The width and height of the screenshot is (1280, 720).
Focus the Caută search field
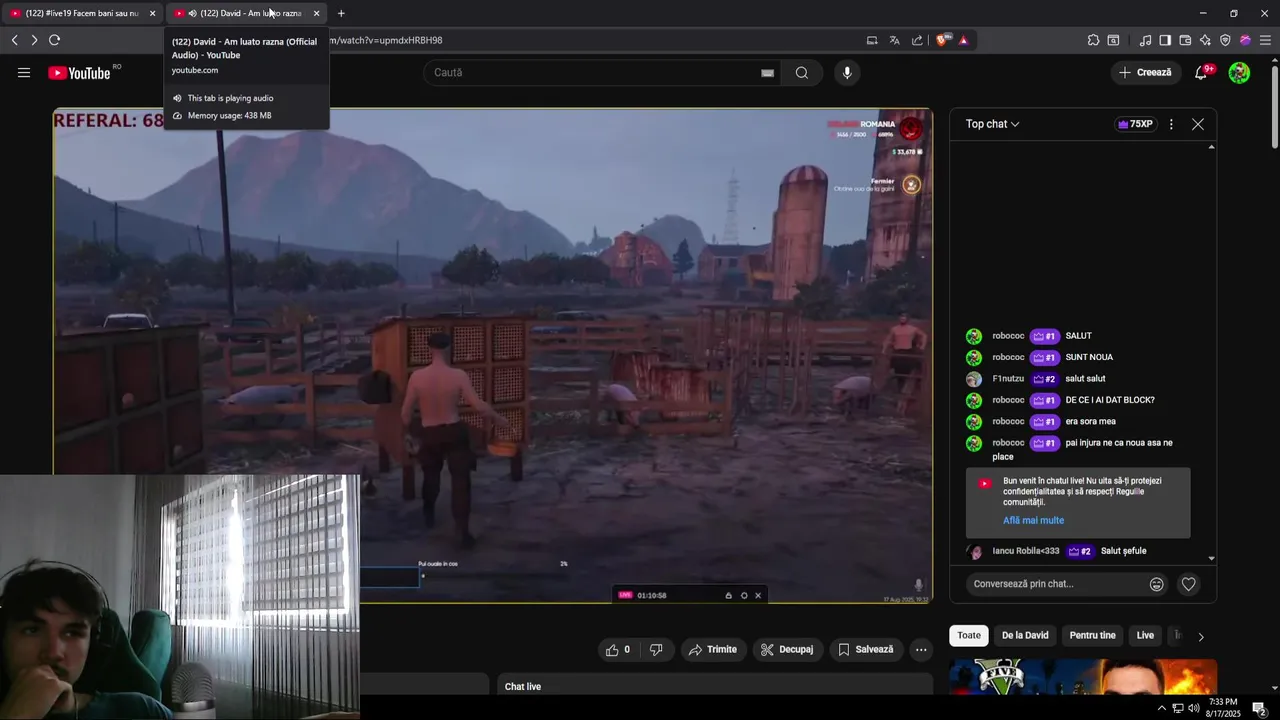pyautogui.click(x=600, y=72)
